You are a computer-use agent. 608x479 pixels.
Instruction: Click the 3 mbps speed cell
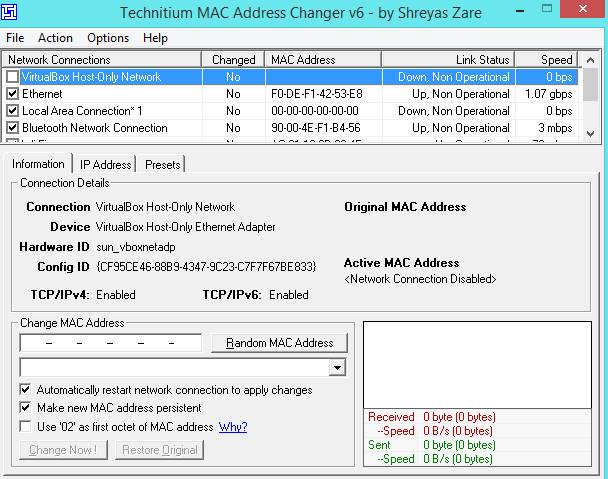[x=555, y=128]
